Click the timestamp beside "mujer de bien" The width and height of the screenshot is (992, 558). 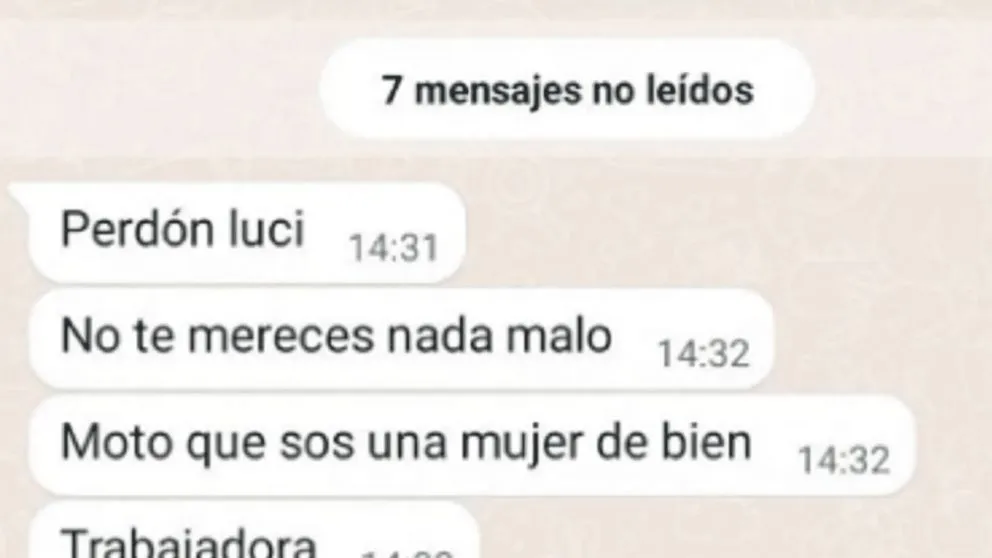coord(844,460)
